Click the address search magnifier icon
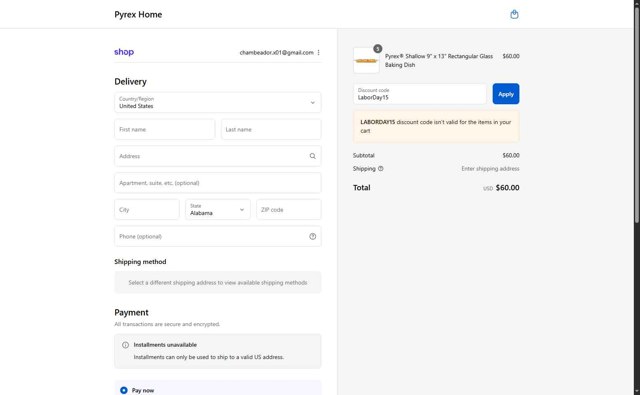 pyautogui.click(x=313, y=156)
